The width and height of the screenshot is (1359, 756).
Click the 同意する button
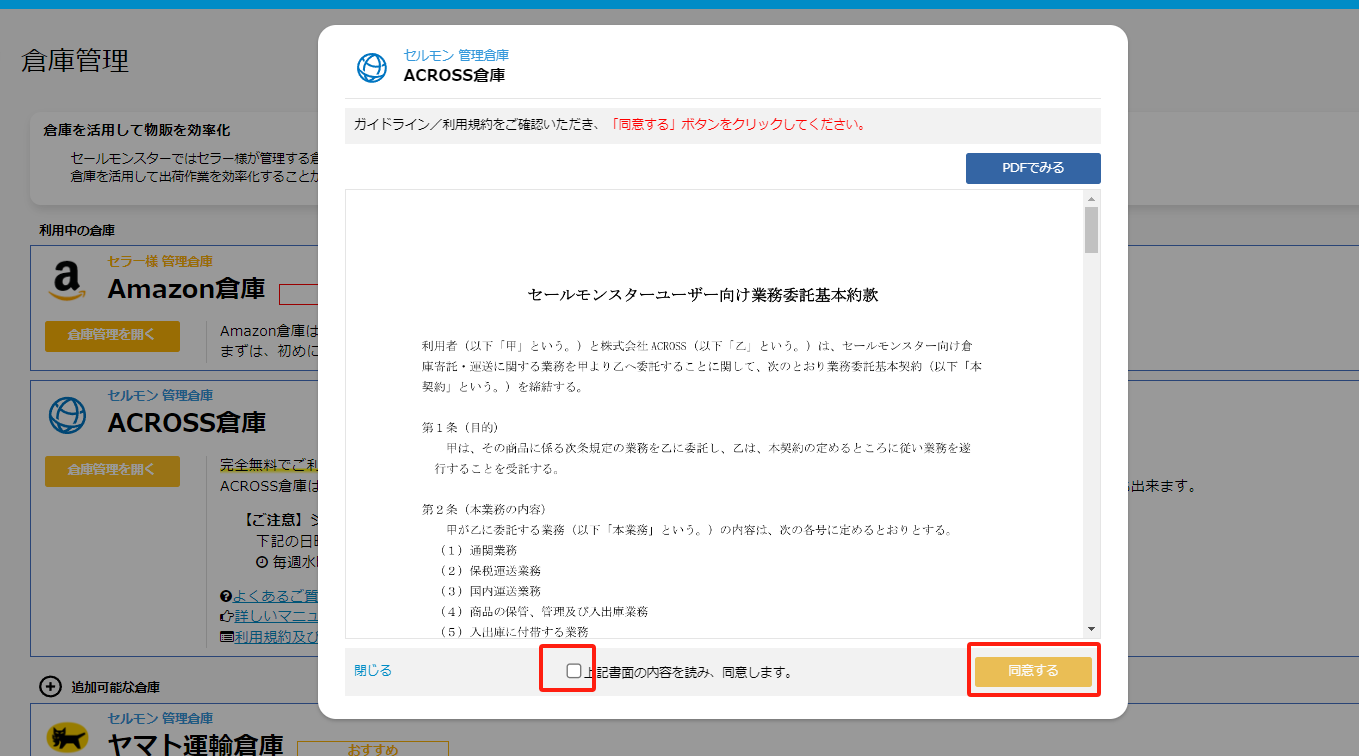pyautogui.click(x=1033, y=671)
